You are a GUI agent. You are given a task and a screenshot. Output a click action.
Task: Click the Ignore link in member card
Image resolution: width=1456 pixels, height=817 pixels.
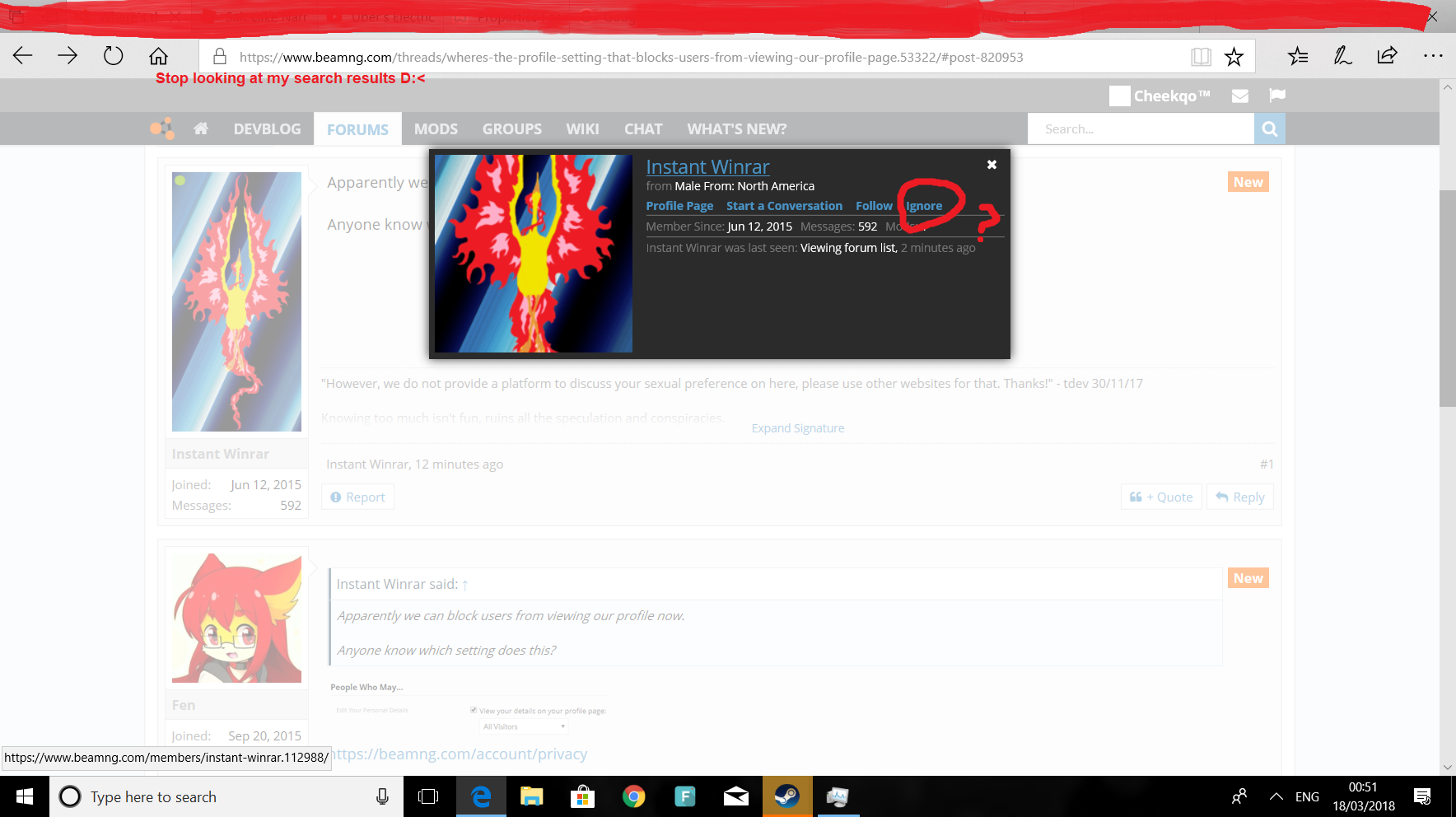pyautogui.click(x=924, y=206)
